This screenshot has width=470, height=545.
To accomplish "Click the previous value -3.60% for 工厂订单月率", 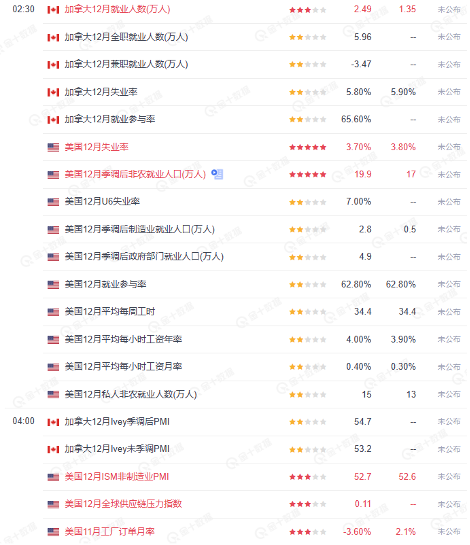I will (x=357, y=531).
